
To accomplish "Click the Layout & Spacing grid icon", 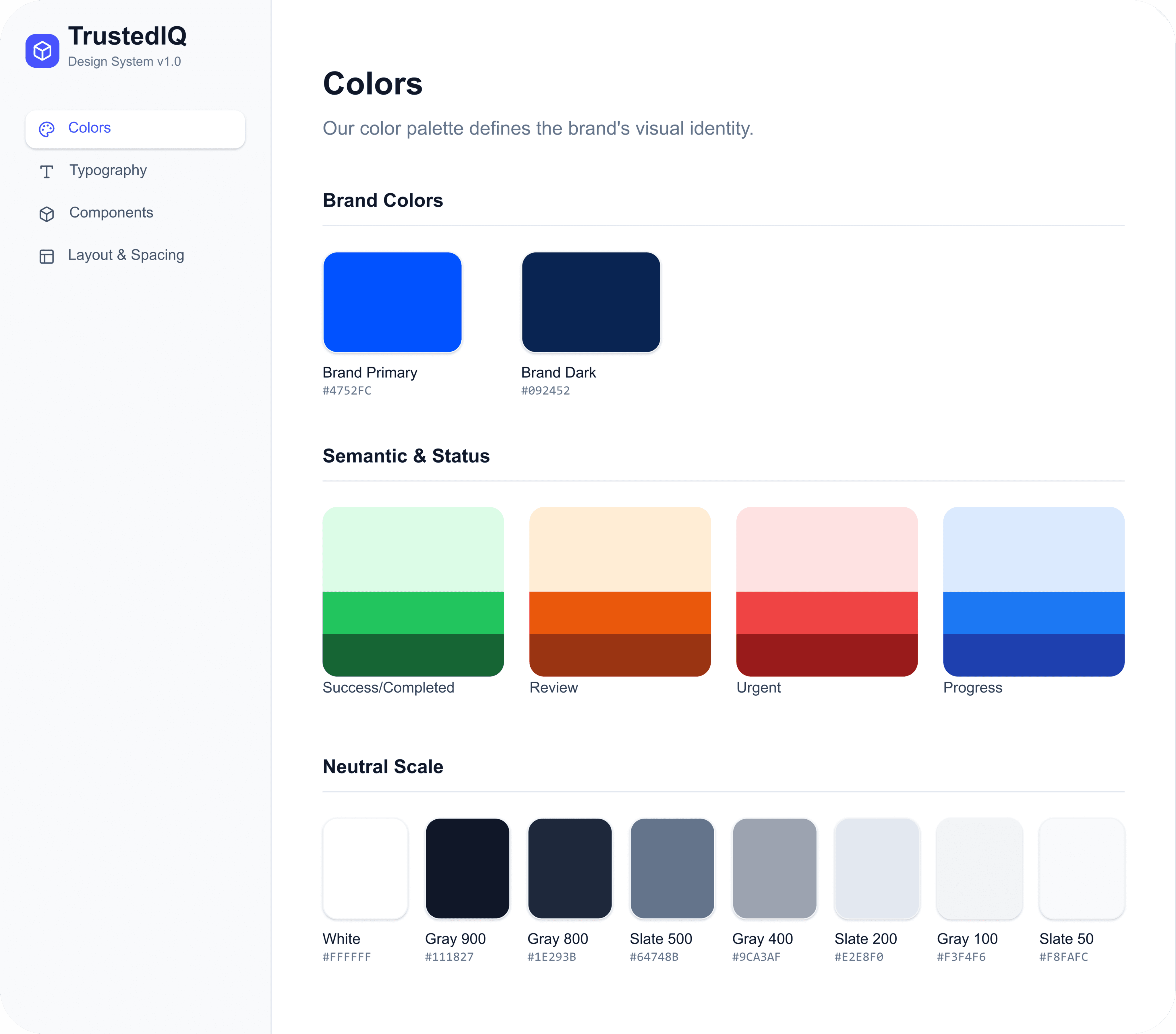I will (x=47, y=257).
